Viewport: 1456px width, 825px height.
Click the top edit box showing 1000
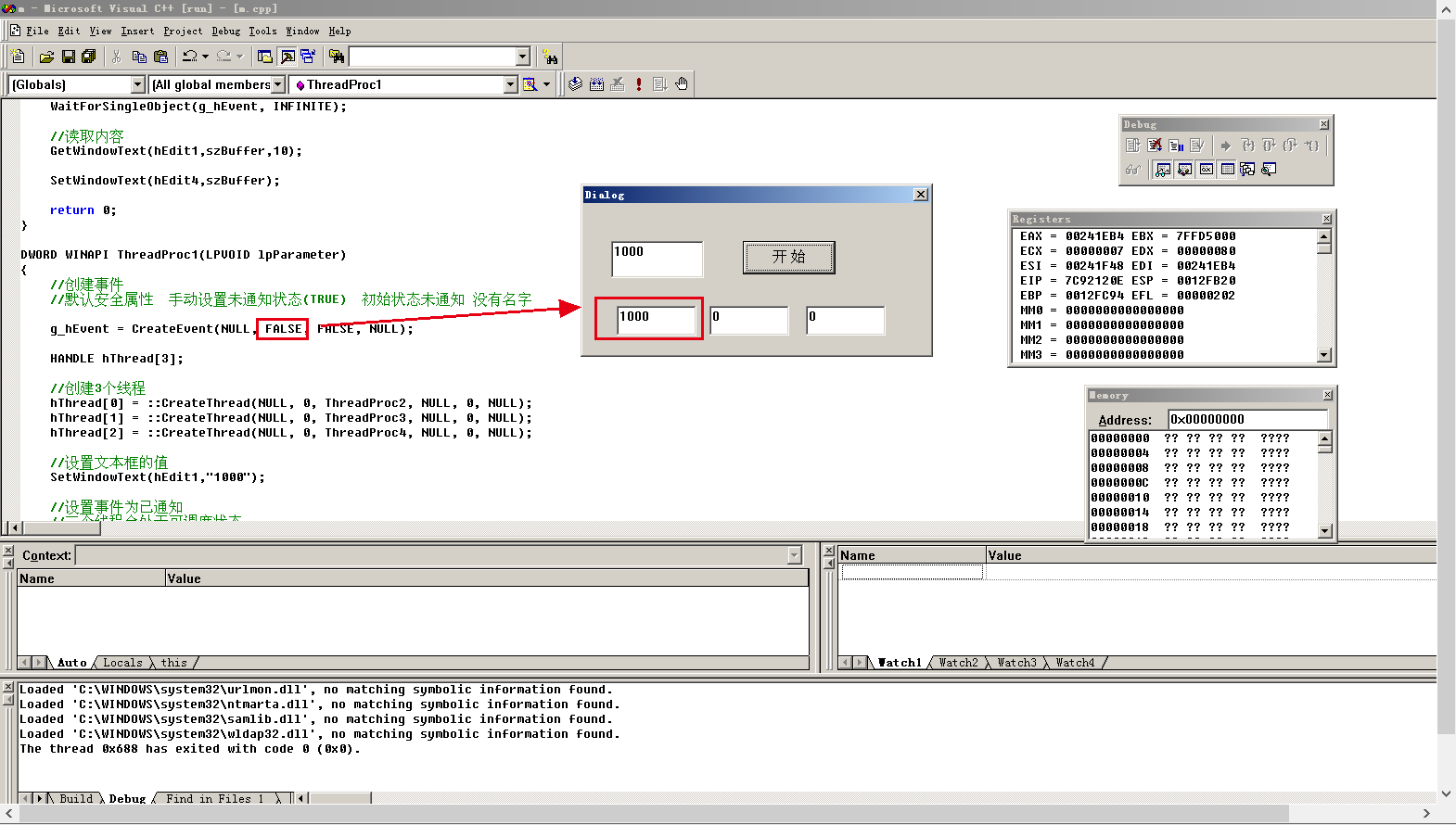point(658,259)
